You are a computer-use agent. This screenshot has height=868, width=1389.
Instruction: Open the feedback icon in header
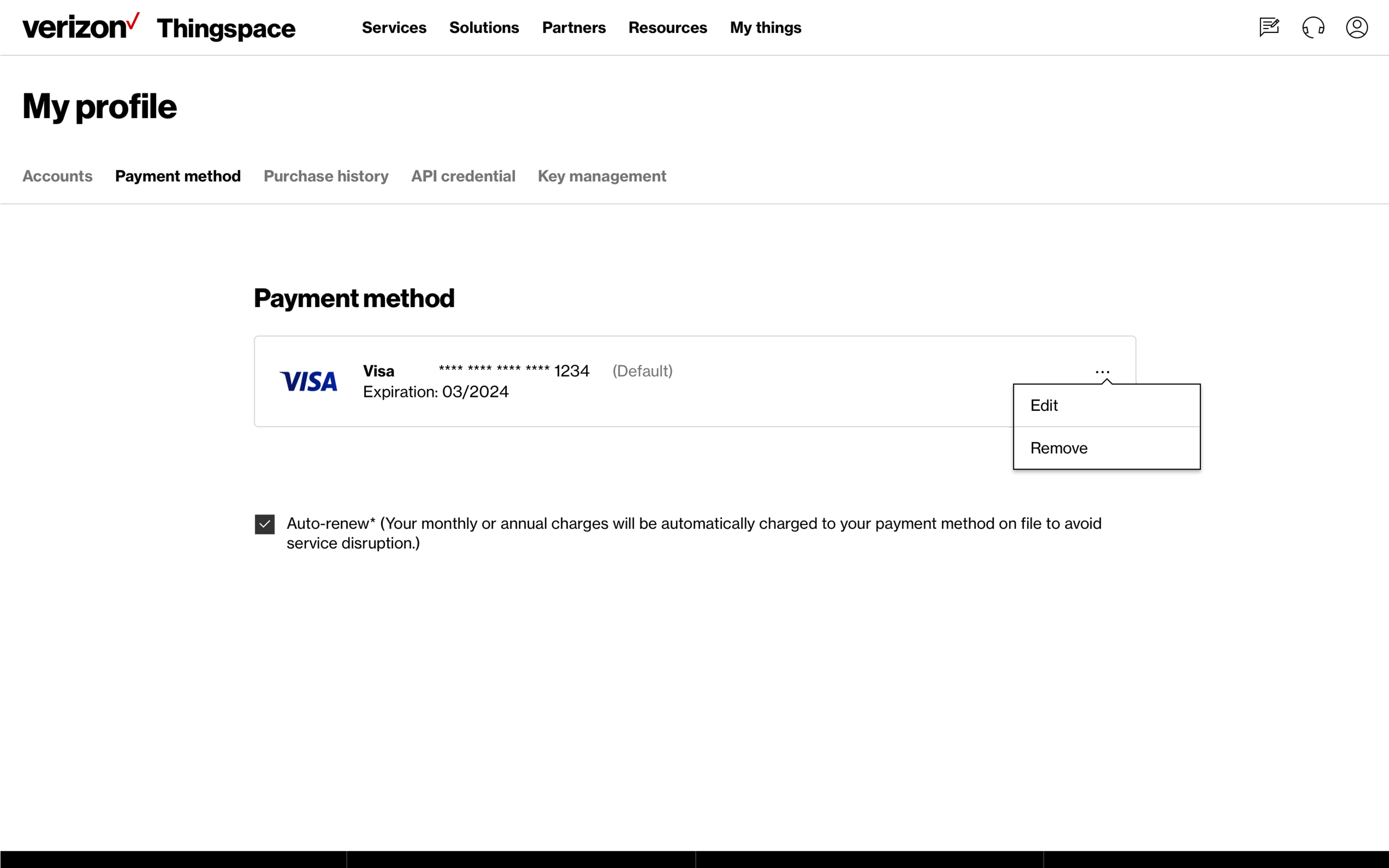pos(1269,27)
